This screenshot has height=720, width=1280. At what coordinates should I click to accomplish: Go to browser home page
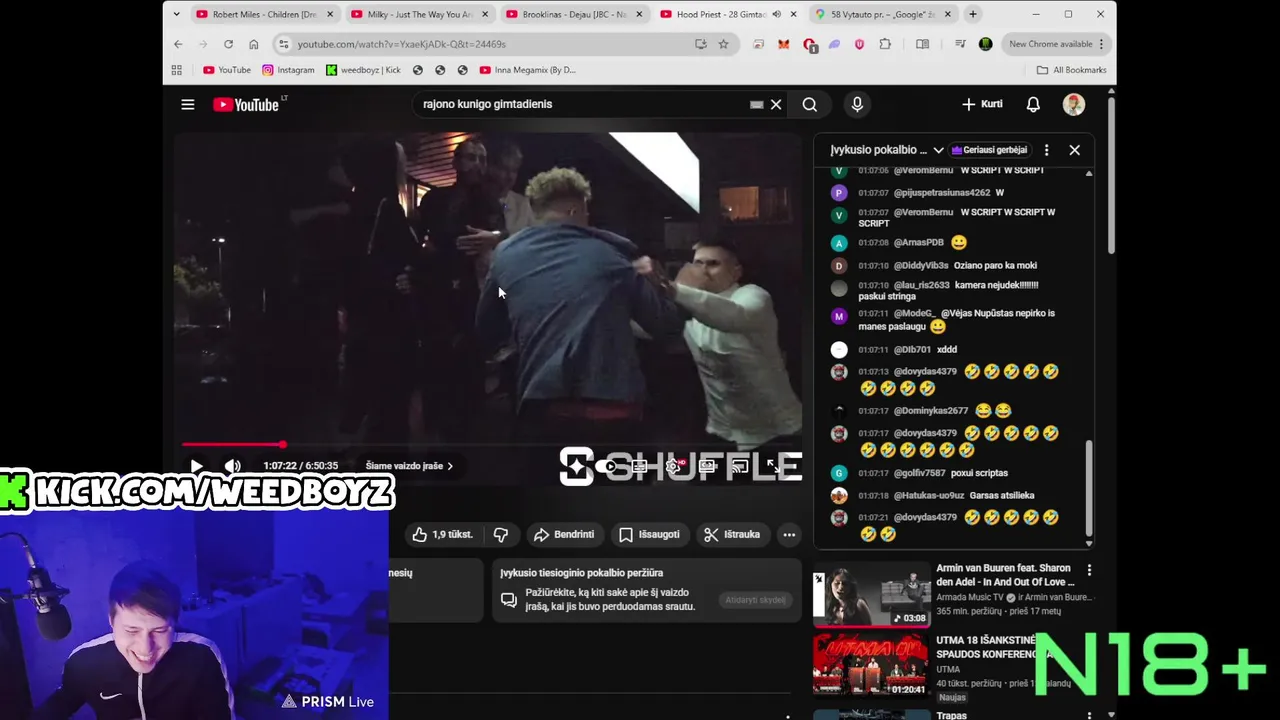click(x=253, y=44)
